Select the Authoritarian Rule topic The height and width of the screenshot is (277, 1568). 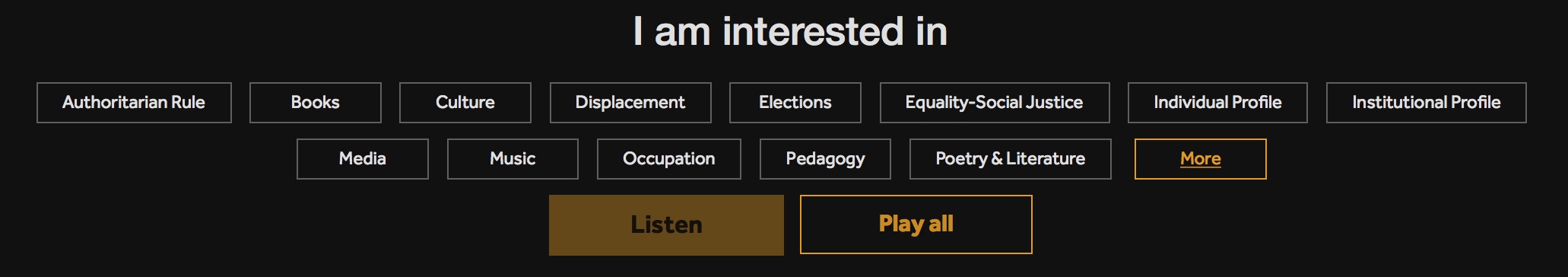tap(134, 103)
